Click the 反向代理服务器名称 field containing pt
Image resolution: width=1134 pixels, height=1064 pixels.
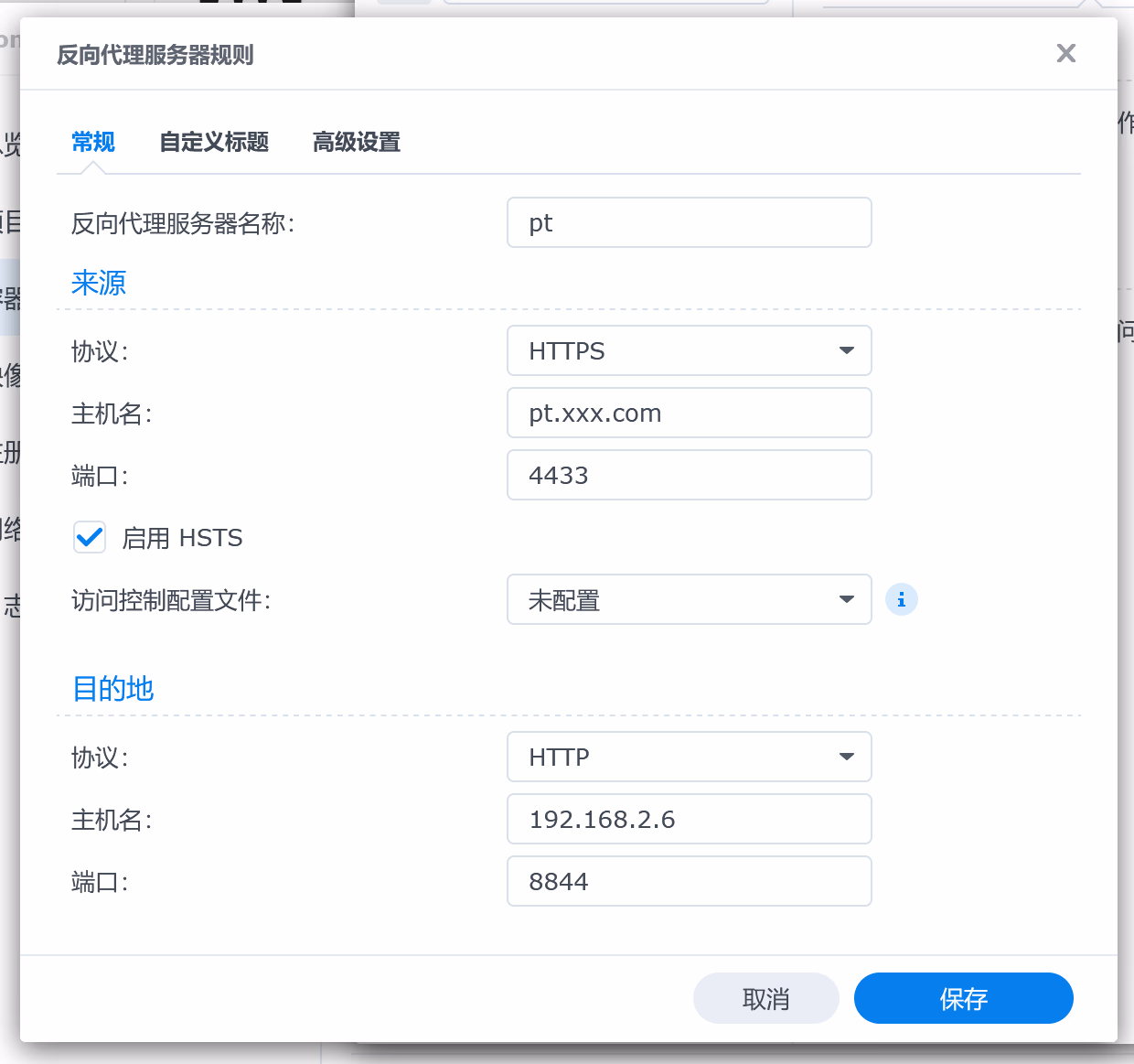[x=689, y=222]
